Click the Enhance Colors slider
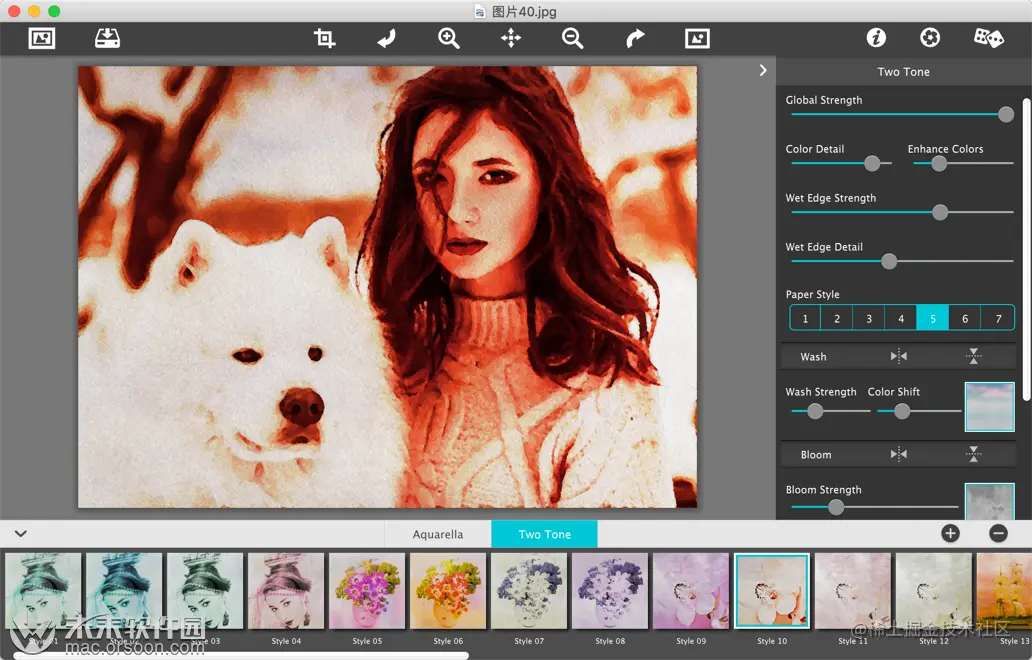The height and width of the screenshot is (660, 1032). pyautogui.click(x=963, y=163)
